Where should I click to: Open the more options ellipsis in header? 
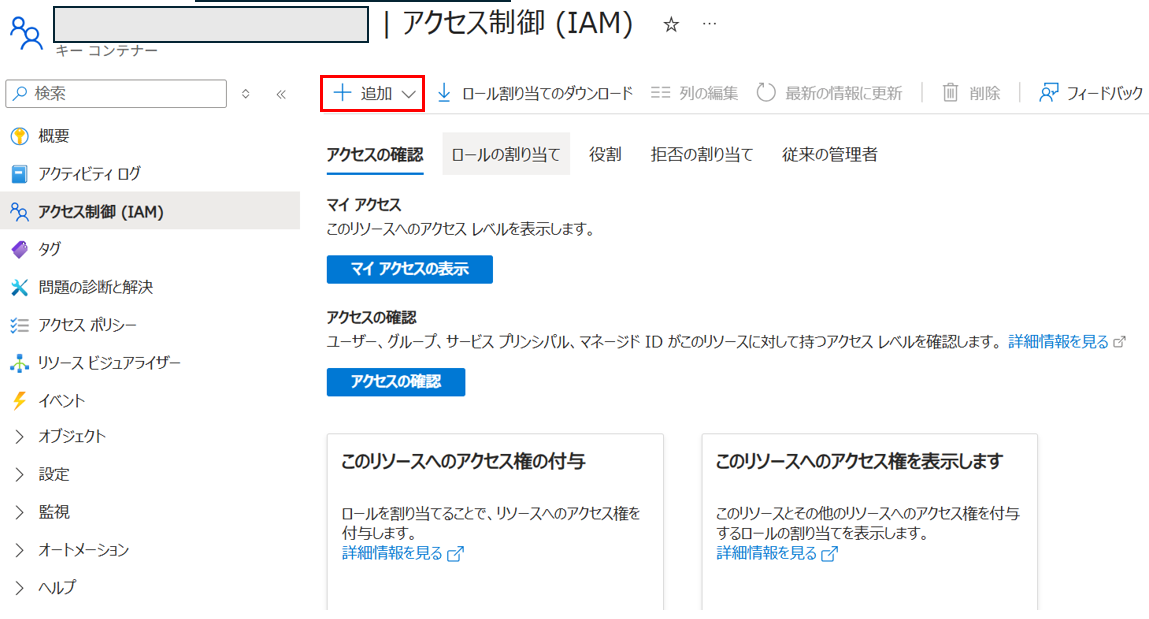709,24
